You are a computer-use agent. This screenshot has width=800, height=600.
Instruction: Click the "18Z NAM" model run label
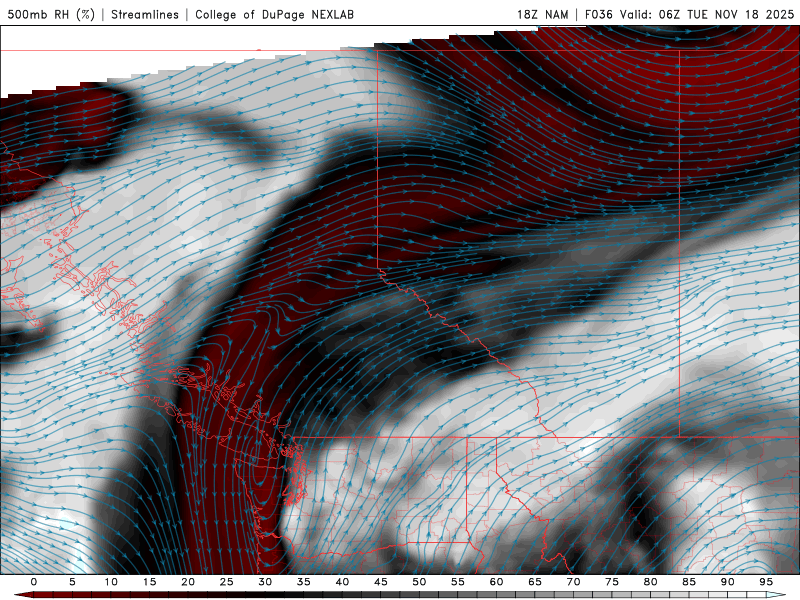pyautogui.click(x=542, y=15)
